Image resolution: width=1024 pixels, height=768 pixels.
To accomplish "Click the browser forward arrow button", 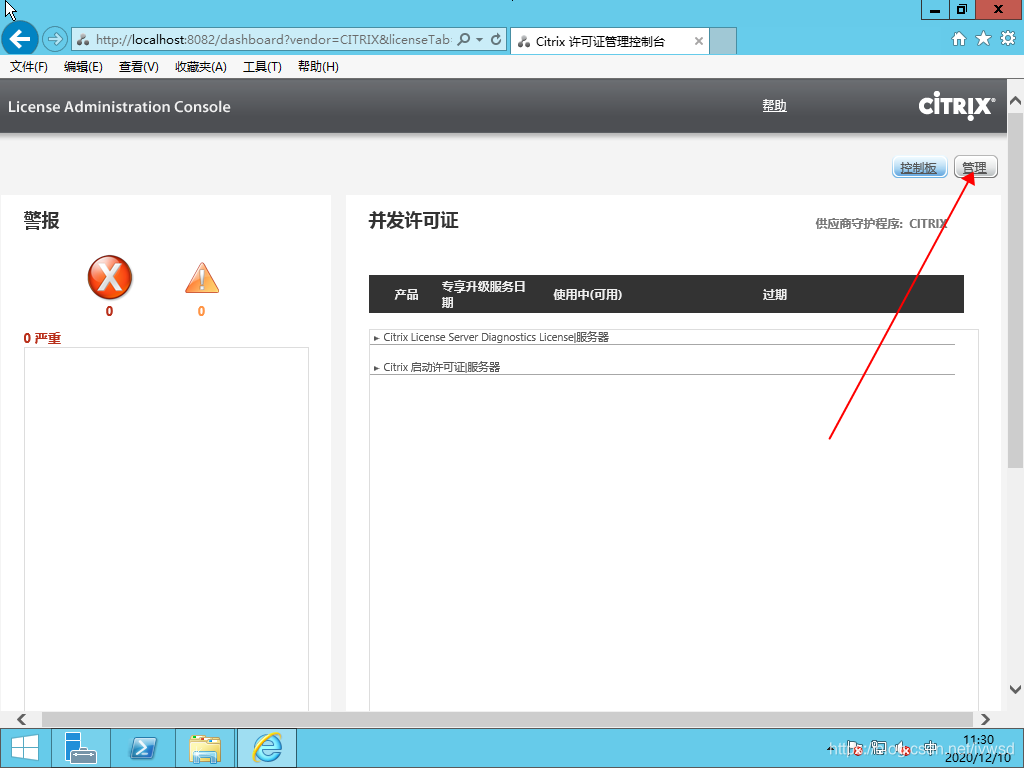I will tap(54, 40).
